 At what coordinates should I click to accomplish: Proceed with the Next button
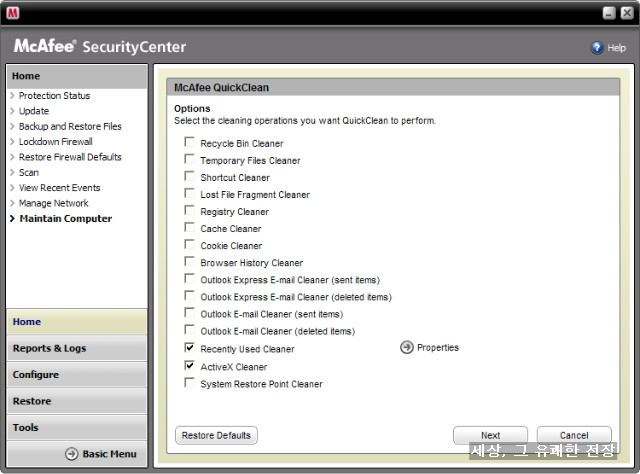(x=490, y=435)
